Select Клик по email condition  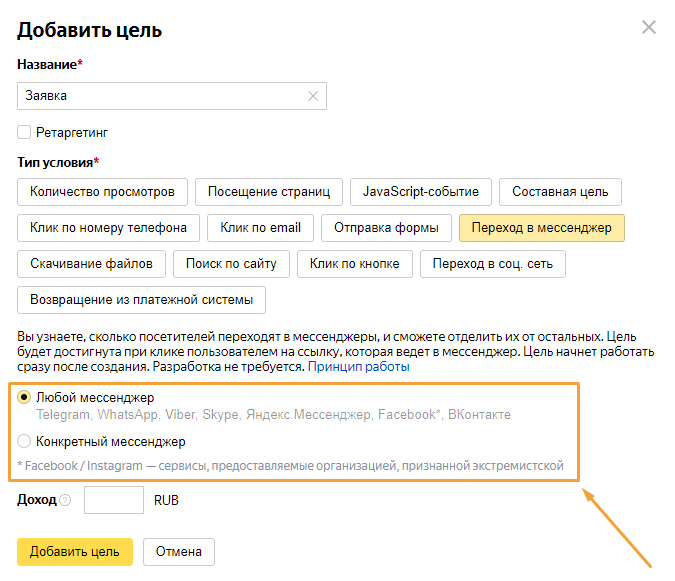pyautogui.click(x=260, y=228)
